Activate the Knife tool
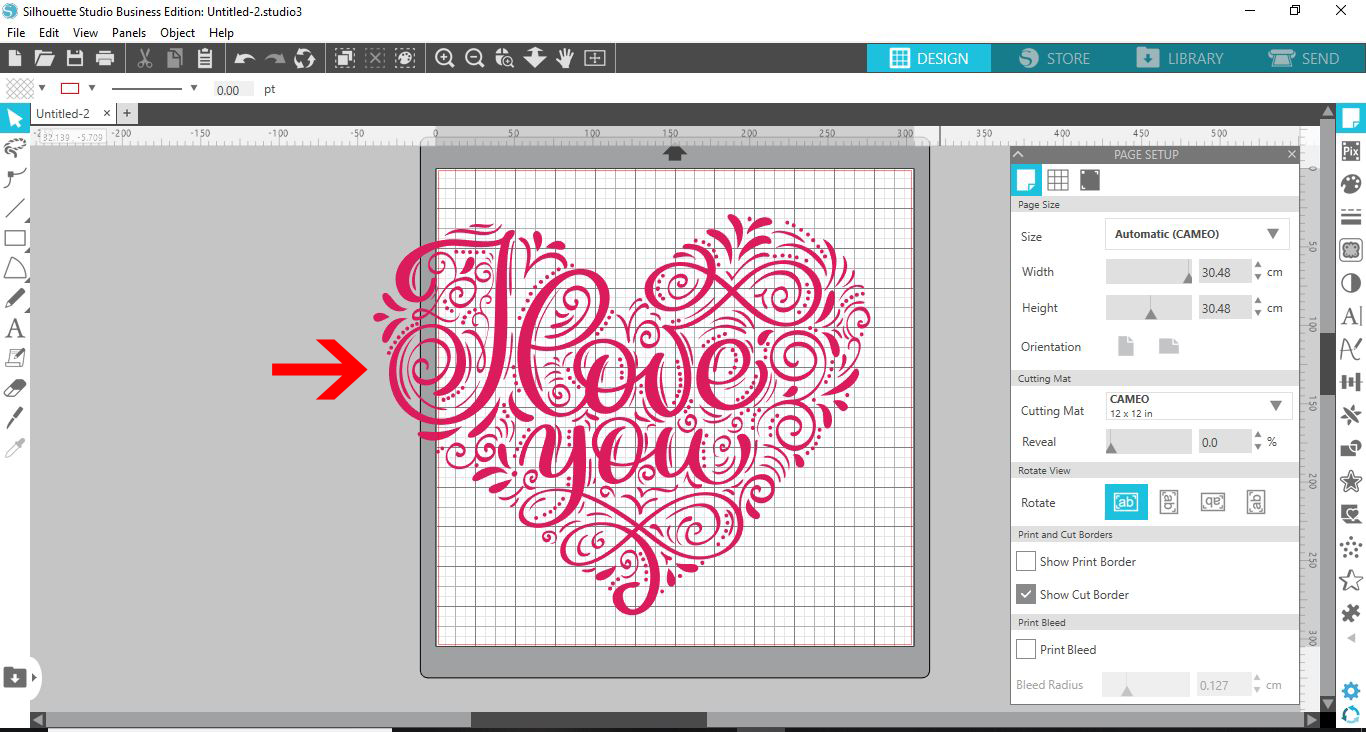The width and height of the screenshot is (1366, 732). pos(15,416)
